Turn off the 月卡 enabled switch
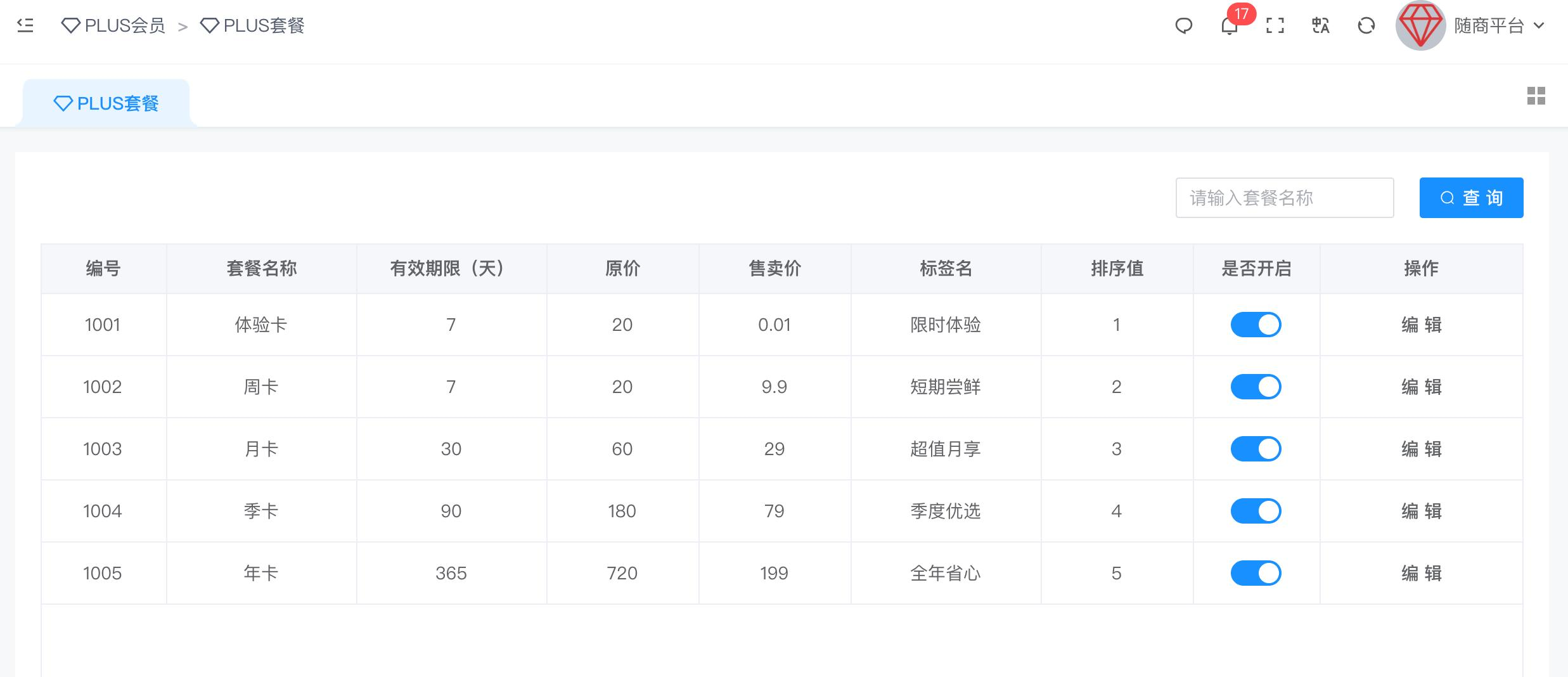Screen dimensions: 1568x677 1256,449
